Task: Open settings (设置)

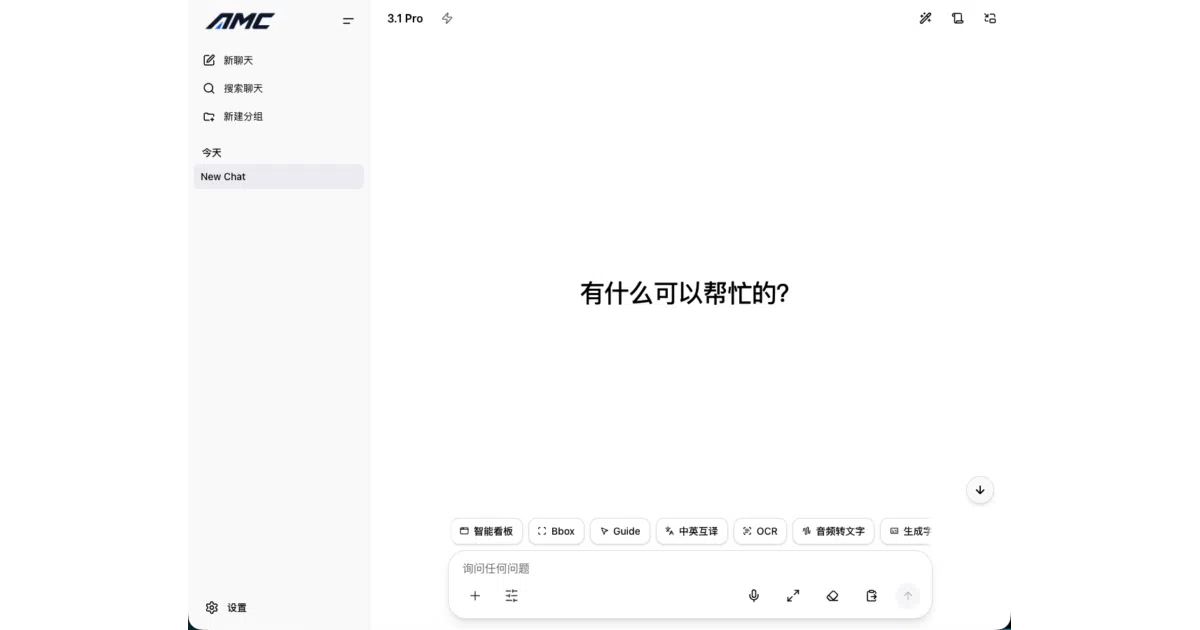Action: point(226,607)
